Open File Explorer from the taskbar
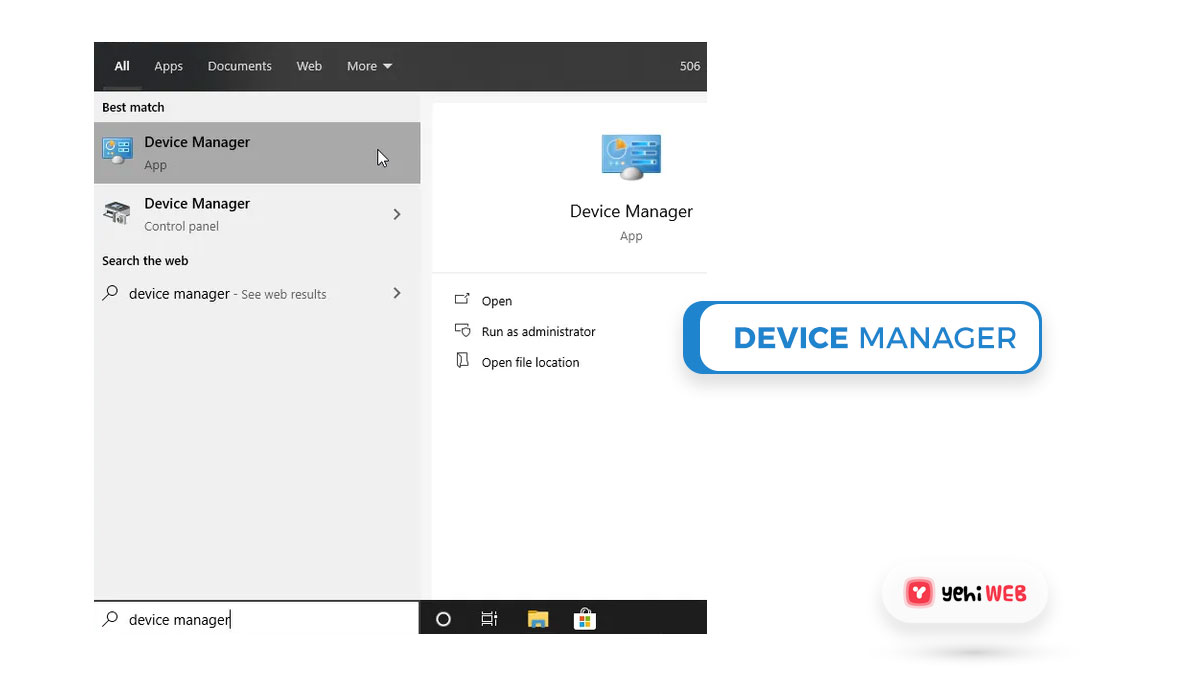Image resolution: width=1200 pixels, height=675 pixels. coord(537,618)
